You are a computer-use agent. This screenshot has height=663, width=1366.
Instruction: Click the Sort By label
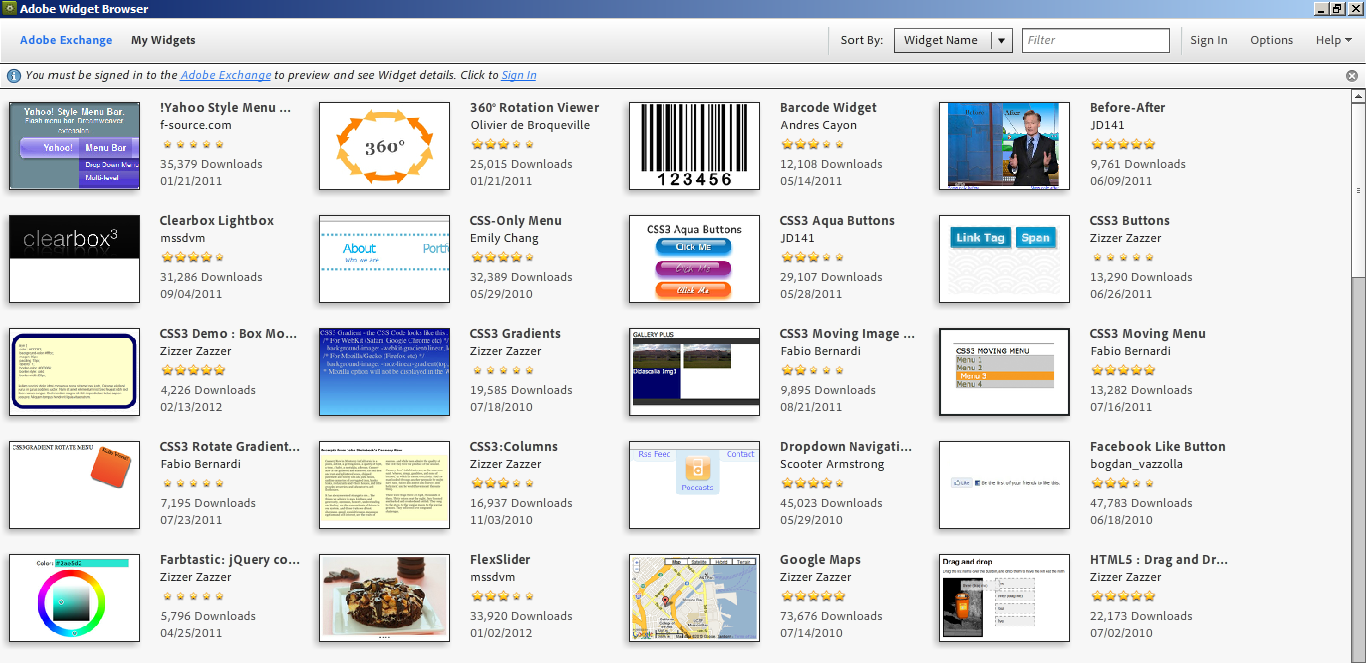861,40
